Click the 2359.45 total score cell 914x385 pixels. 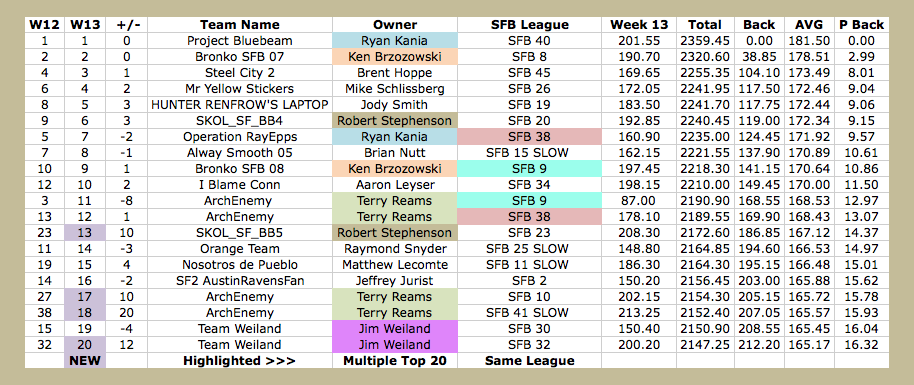click(705, 41)
